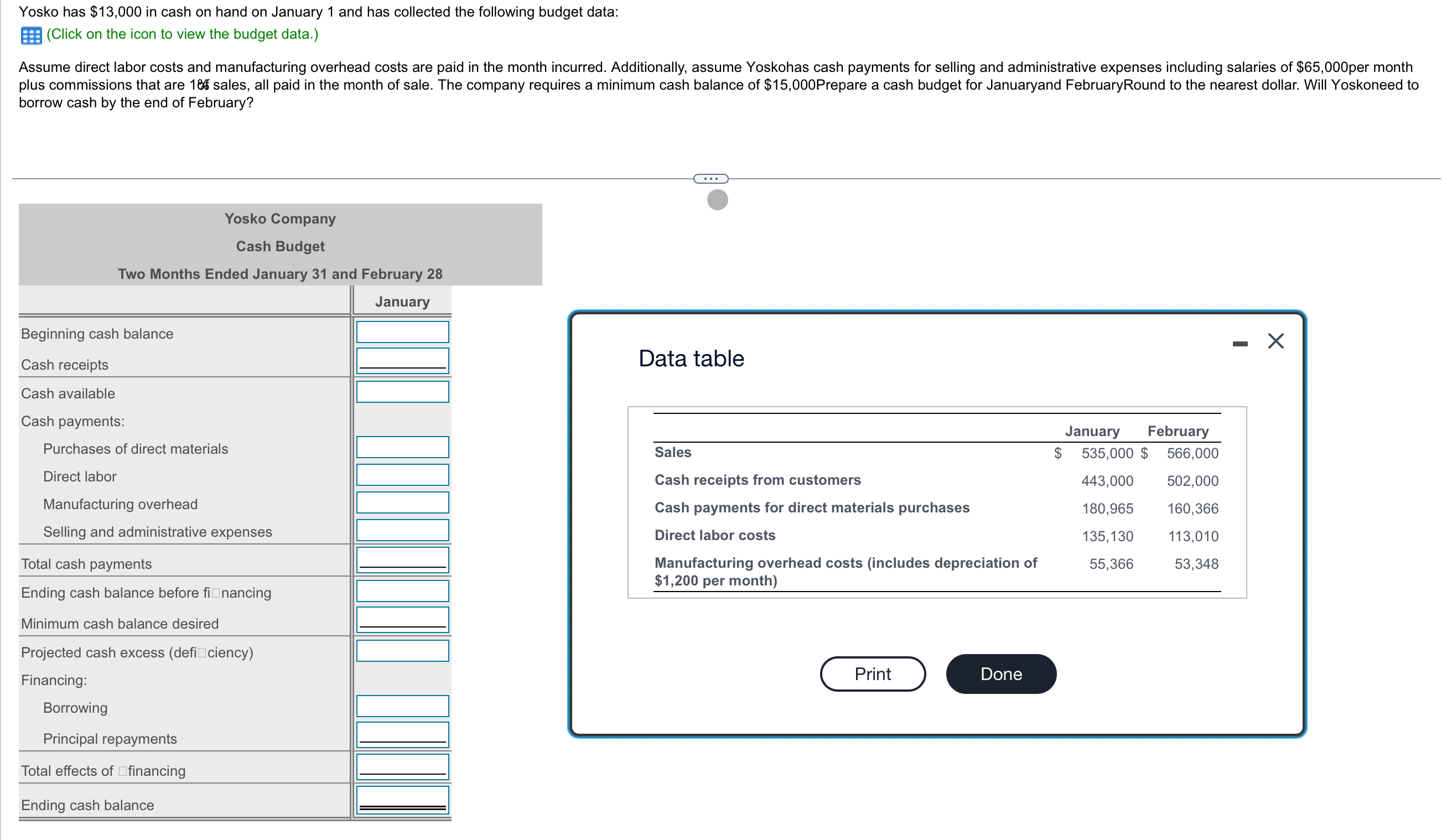
Task: Click the Total cash payments box
Action: (402, 560)
